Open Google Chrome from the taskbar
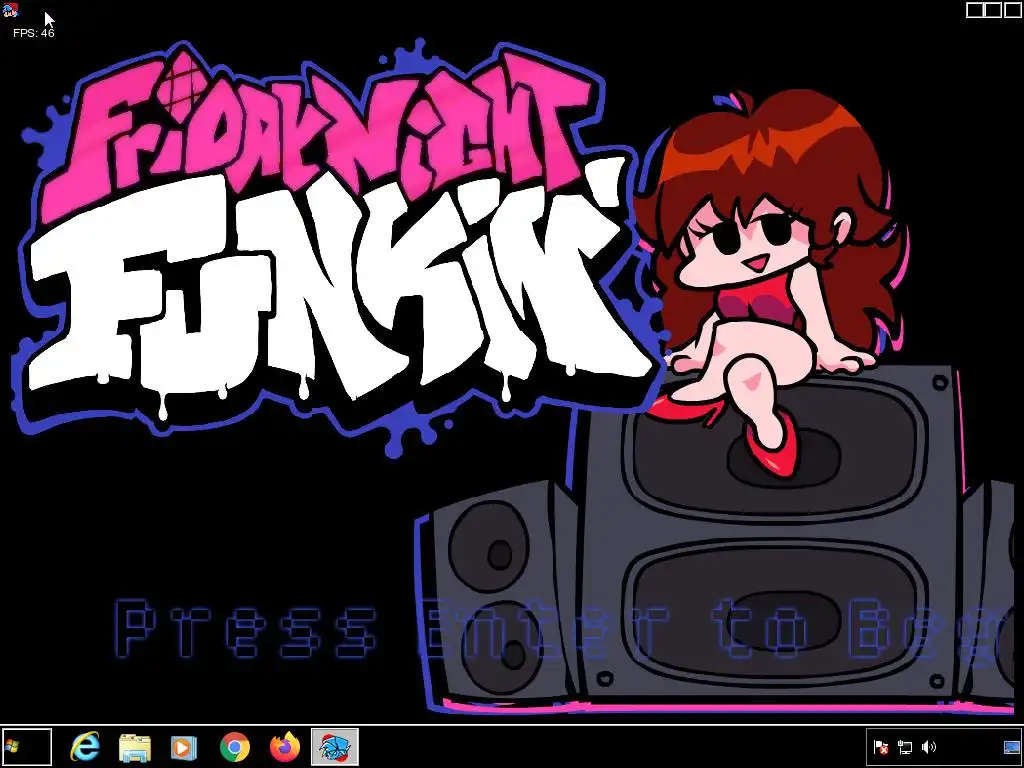The height and width of the screenshot is (768, 1024). (234, 748)
